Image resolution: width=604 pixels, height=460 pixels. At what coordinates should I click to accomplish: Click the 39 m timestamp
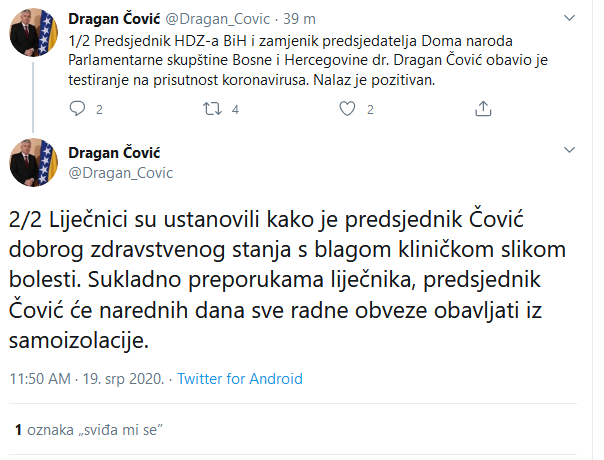pyautogui.click(x=300, y=18)
